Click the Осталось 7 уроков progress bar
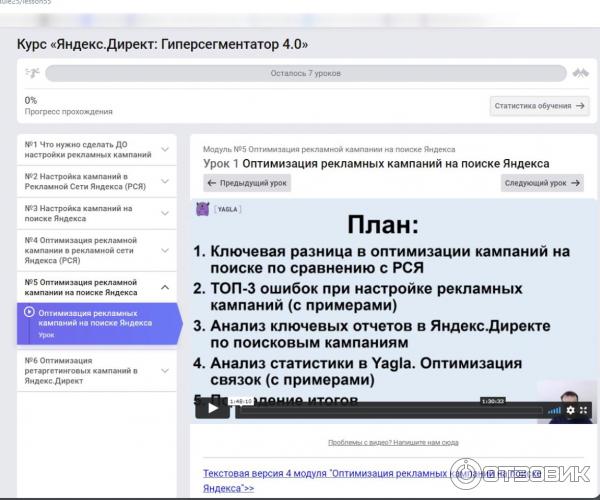Viewport: 600px width, 500px height. (306, 73)
